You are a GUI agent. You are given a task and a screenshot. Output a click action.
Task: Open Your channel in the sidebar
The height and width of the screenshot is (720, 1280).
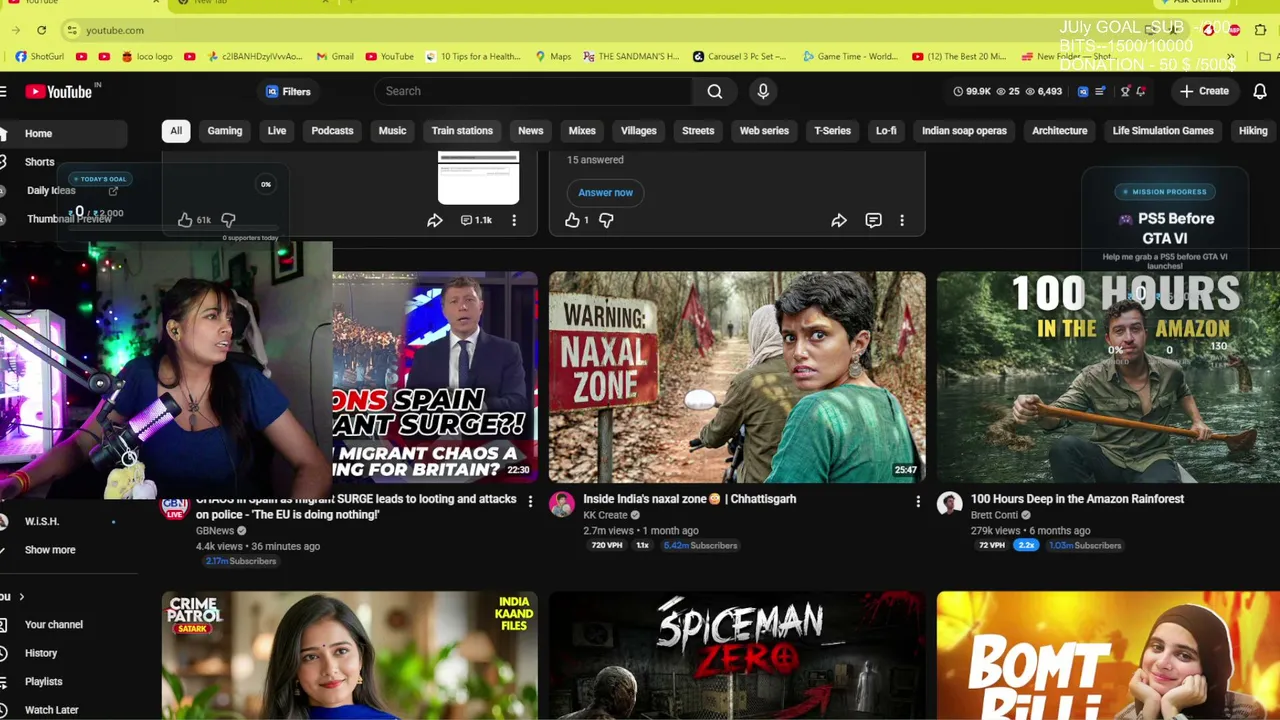pos(64,625)
